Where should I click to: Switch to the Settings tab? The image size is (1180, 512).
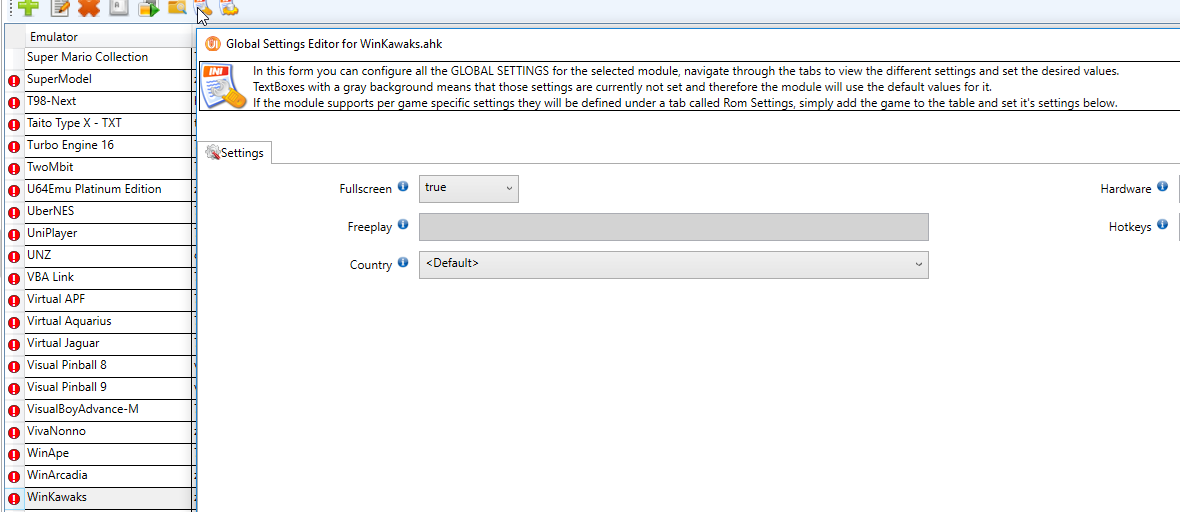(235, 153)
